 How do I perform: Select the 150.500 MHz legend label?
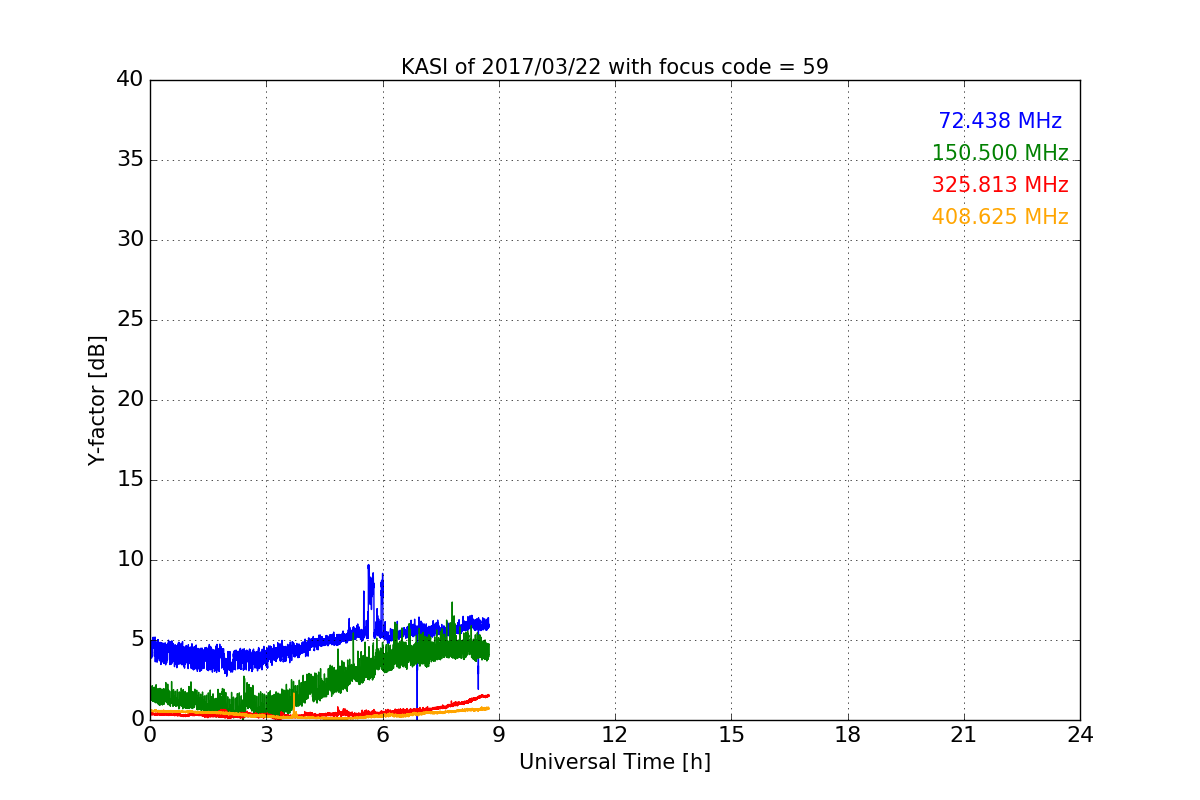pyautogui.click(x=1000, y=153)
